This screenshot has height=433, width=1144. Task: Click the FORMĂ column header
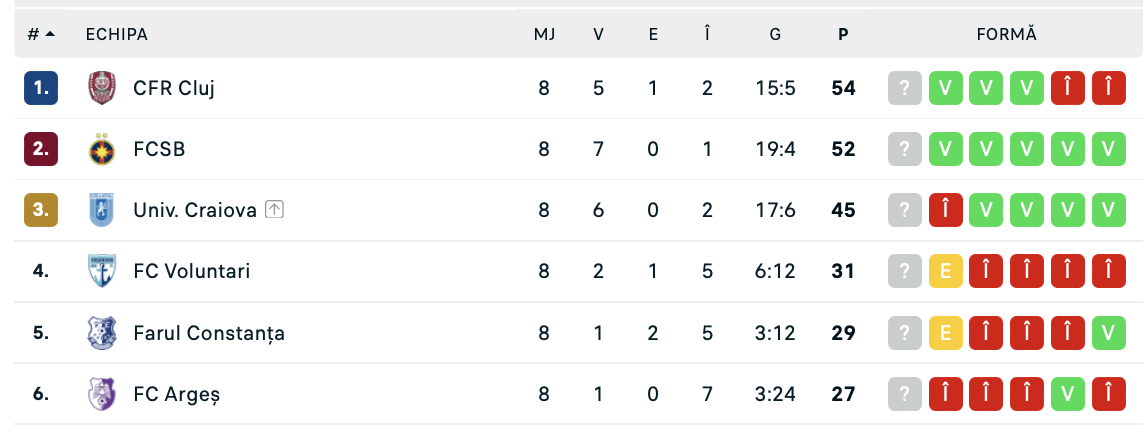[x=1007, y=34]
